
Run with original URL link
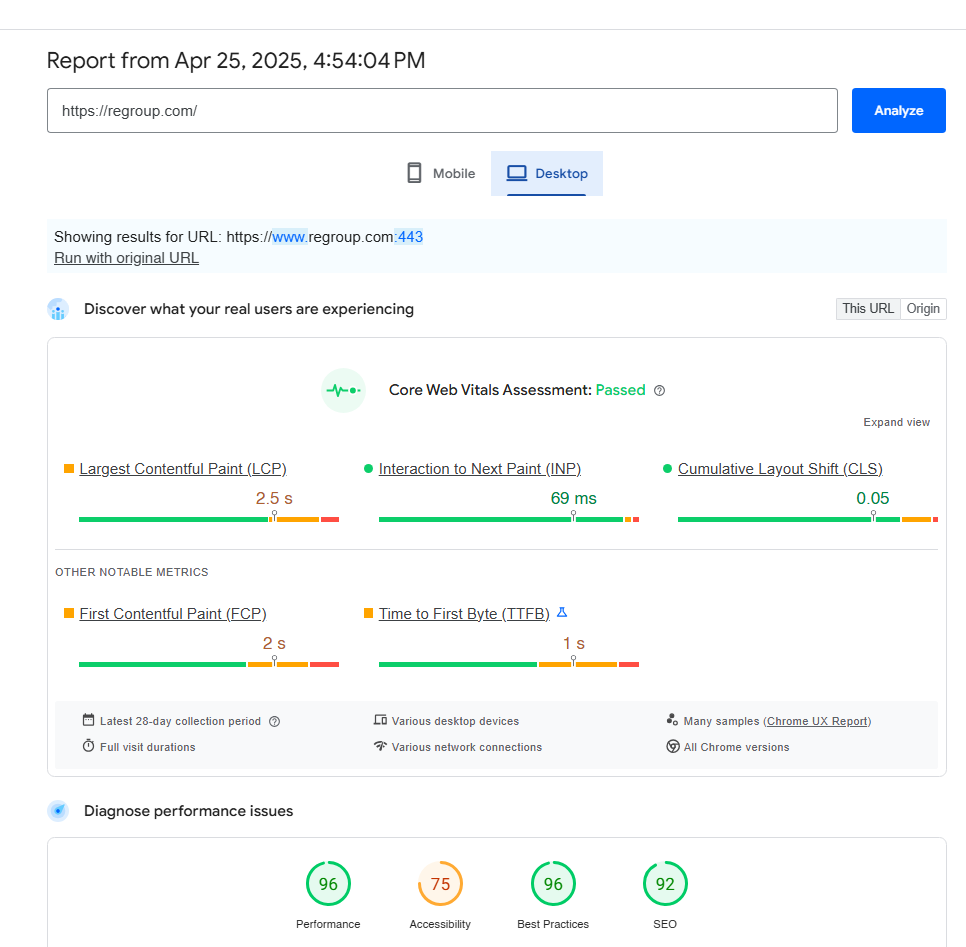tap(126, 258)
